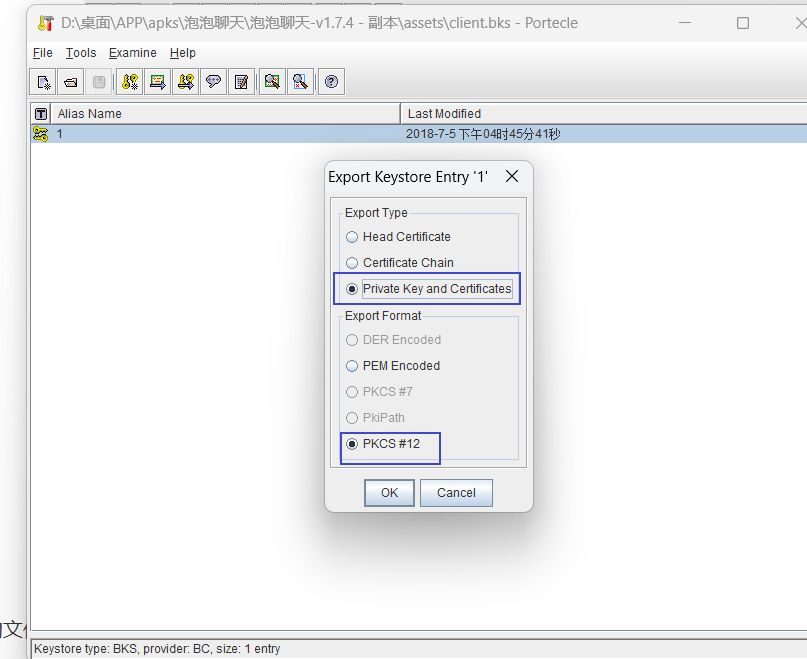Close the Export Keystore Entry dialog
Screen dimensions: 807x659
tap(512, 177)
